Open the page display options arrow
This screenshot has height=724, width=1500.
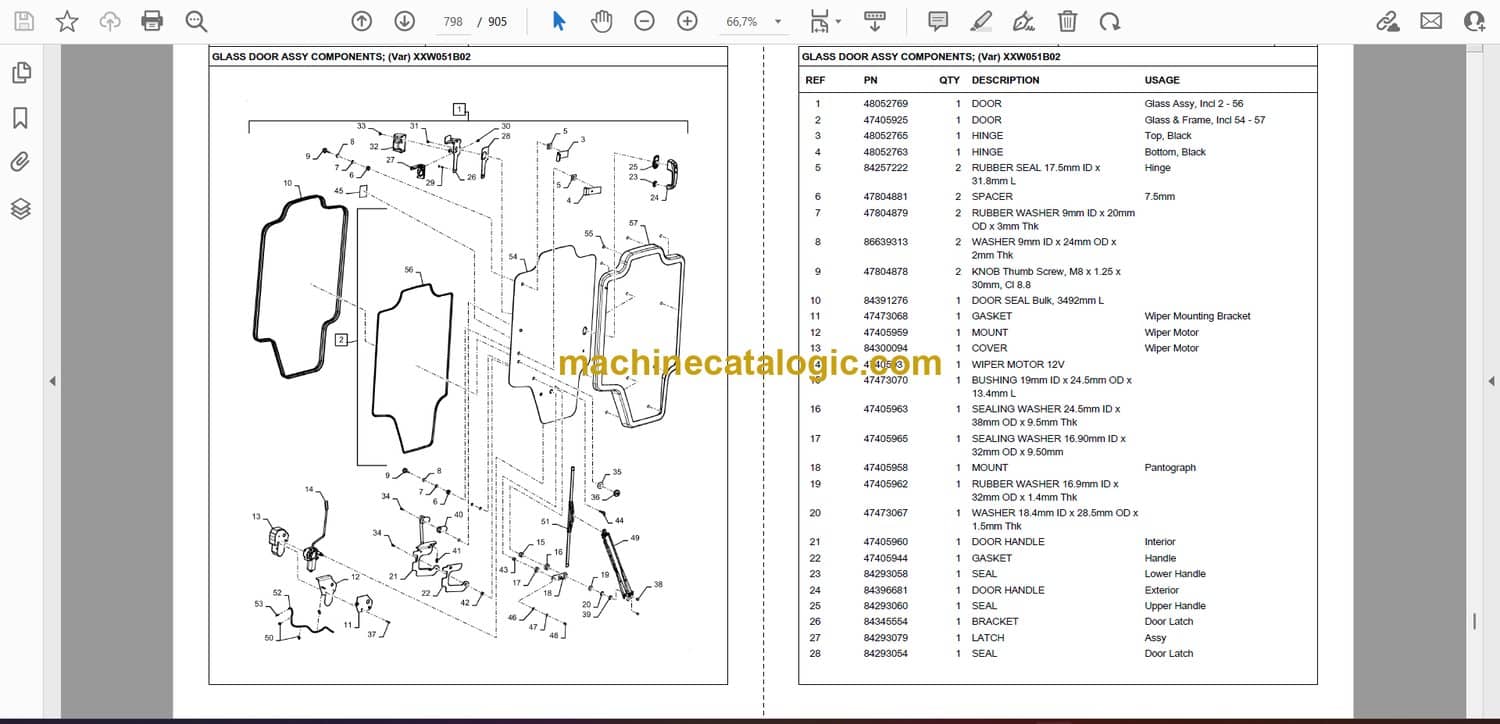click(838, 21)
